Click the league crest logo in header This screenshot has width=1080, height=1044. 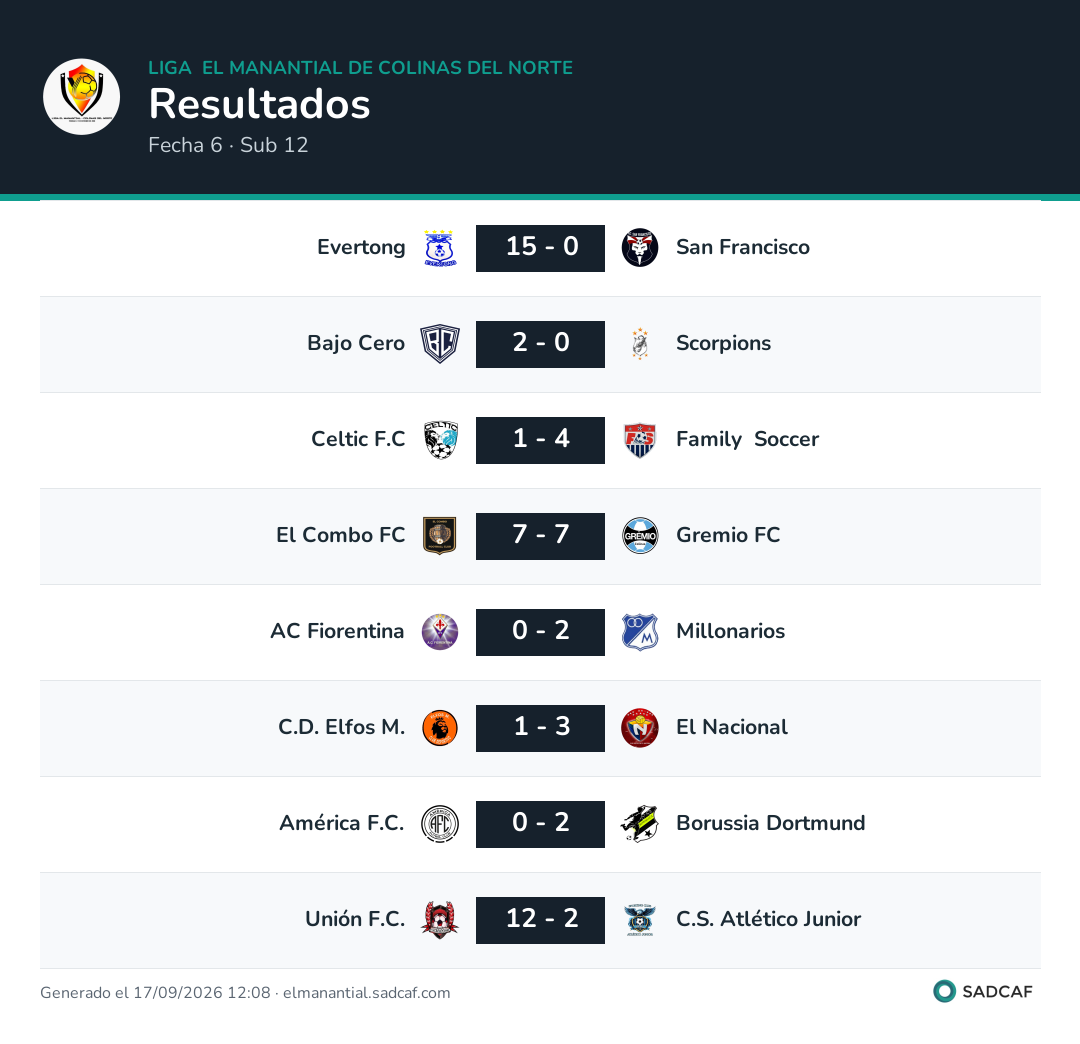click(81, 96)
